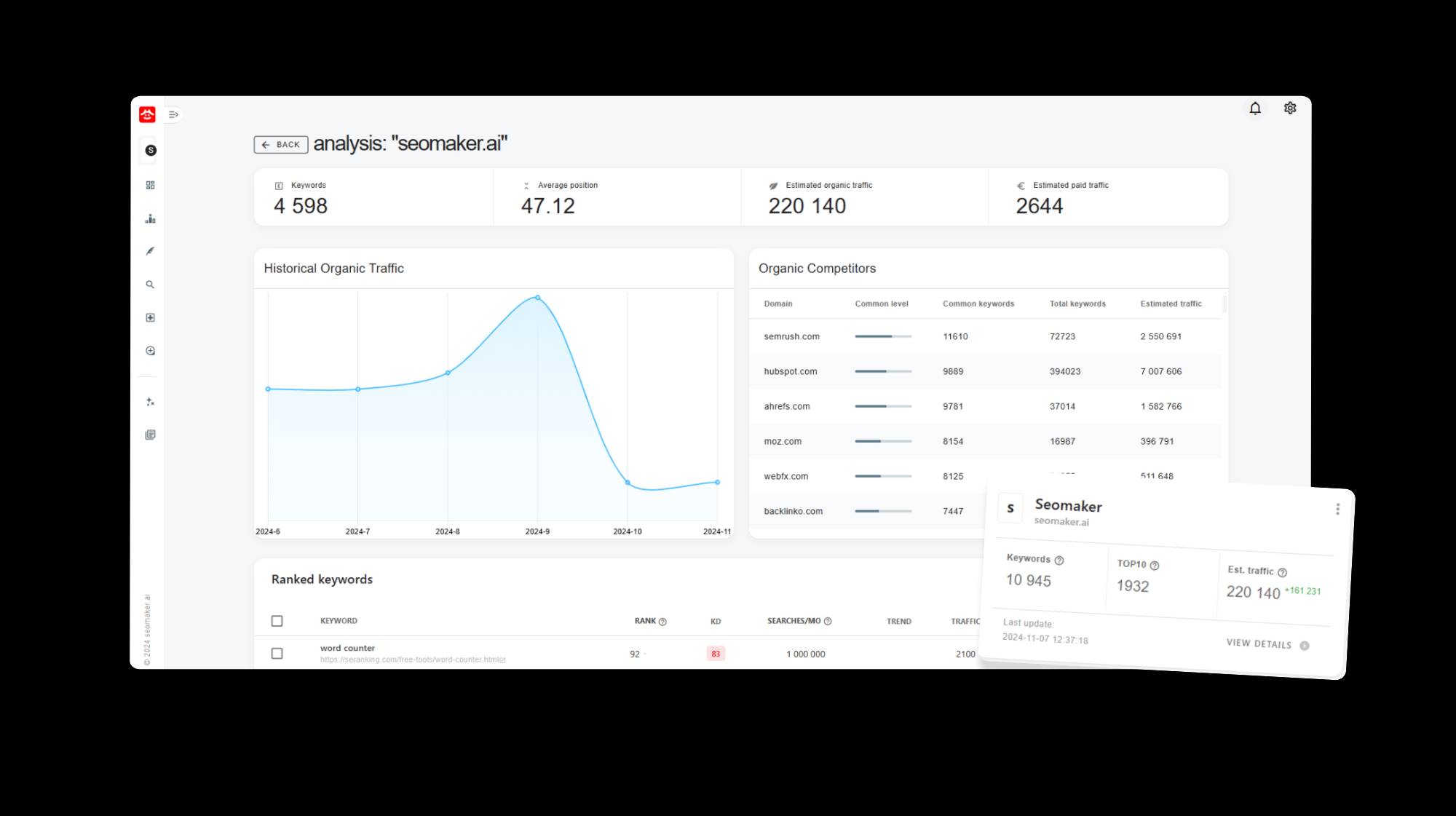Select the AI sparkle tool icon
The image size is (1456, 816).
pos(150,401)
